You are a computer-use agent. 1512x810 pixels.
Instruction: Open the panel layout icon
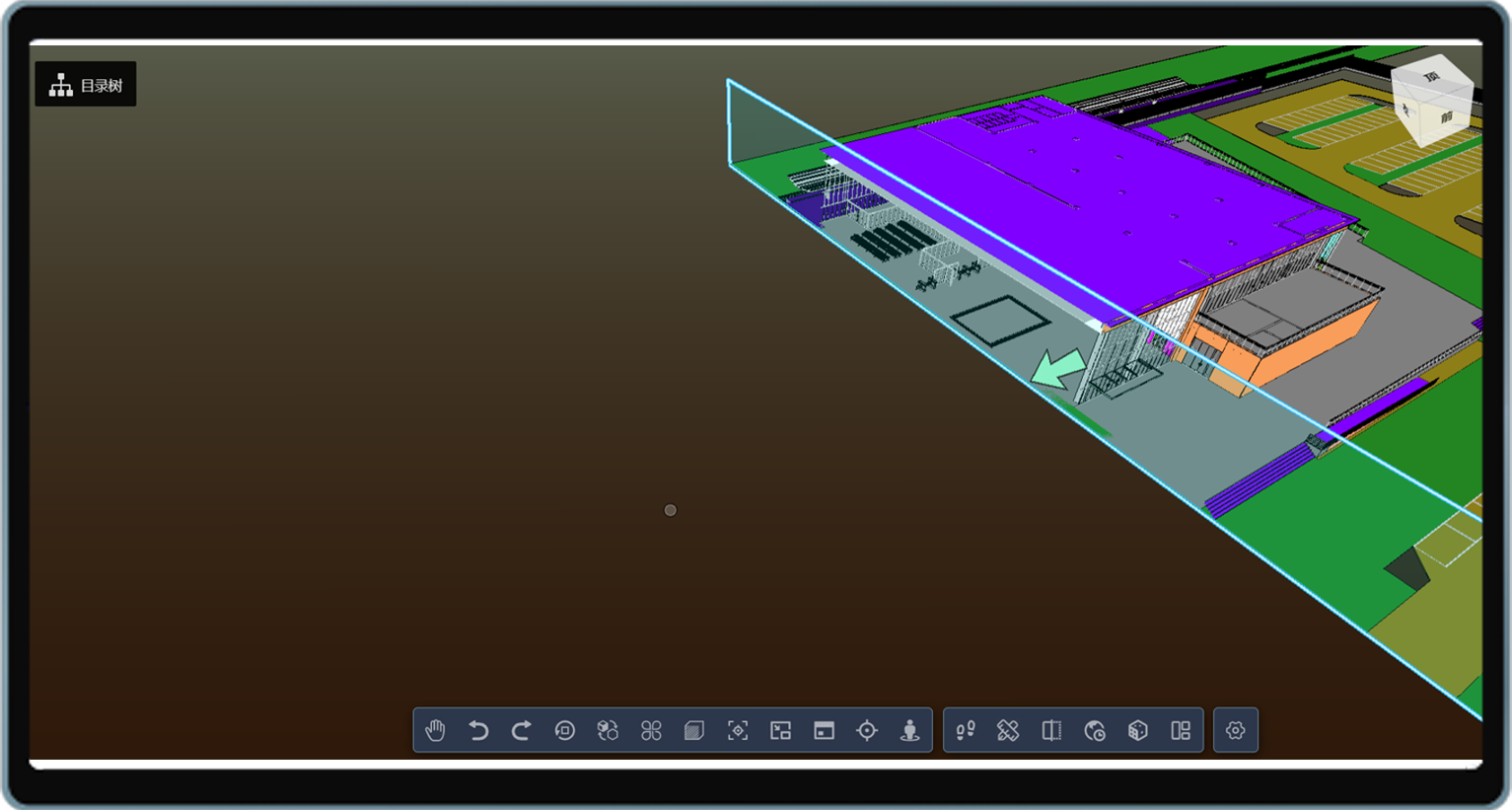point(1181,730)
